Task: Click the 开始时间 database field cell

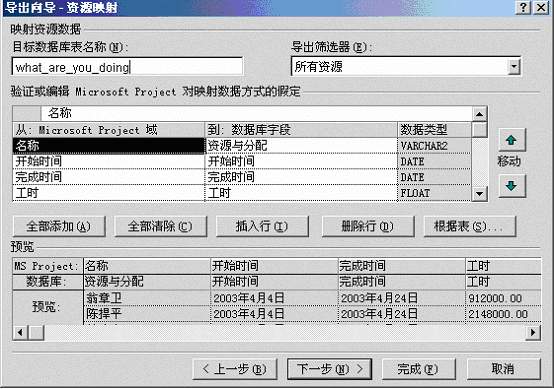Action: click(x=301, y=161)
